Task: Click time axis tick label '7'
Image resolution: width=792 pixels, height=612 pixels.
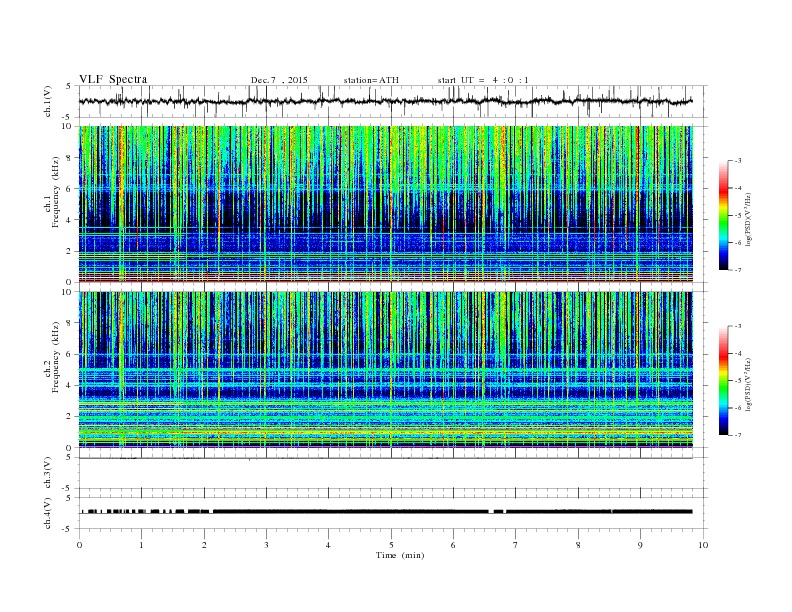Action: [516, 545]
